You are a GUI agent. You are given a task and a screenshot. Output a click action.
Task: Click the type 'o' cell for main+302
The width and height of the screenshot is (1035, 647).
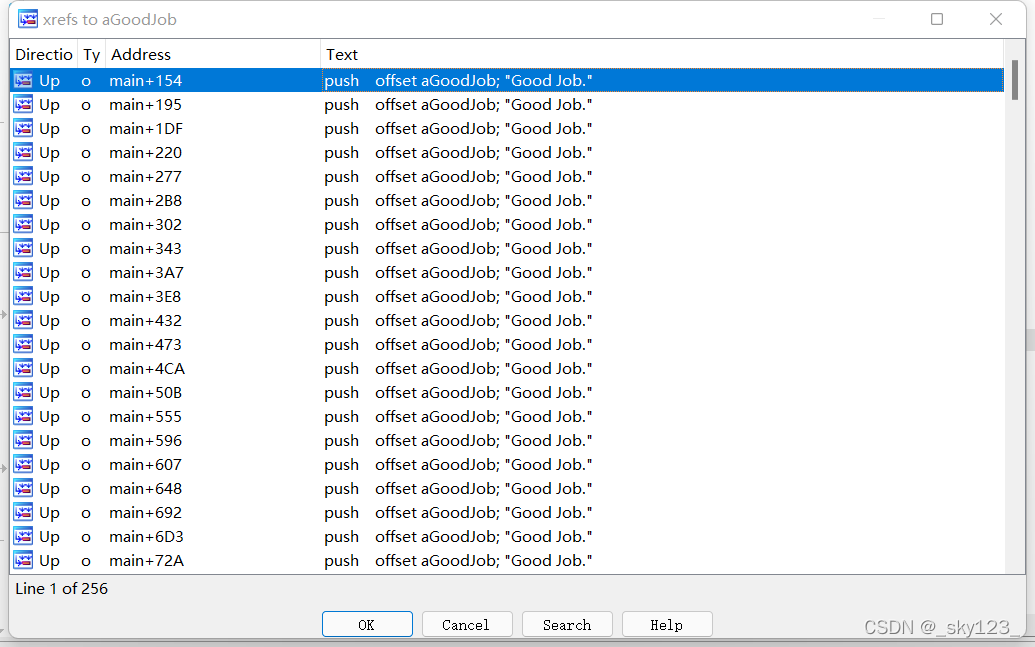click(86, 225)
